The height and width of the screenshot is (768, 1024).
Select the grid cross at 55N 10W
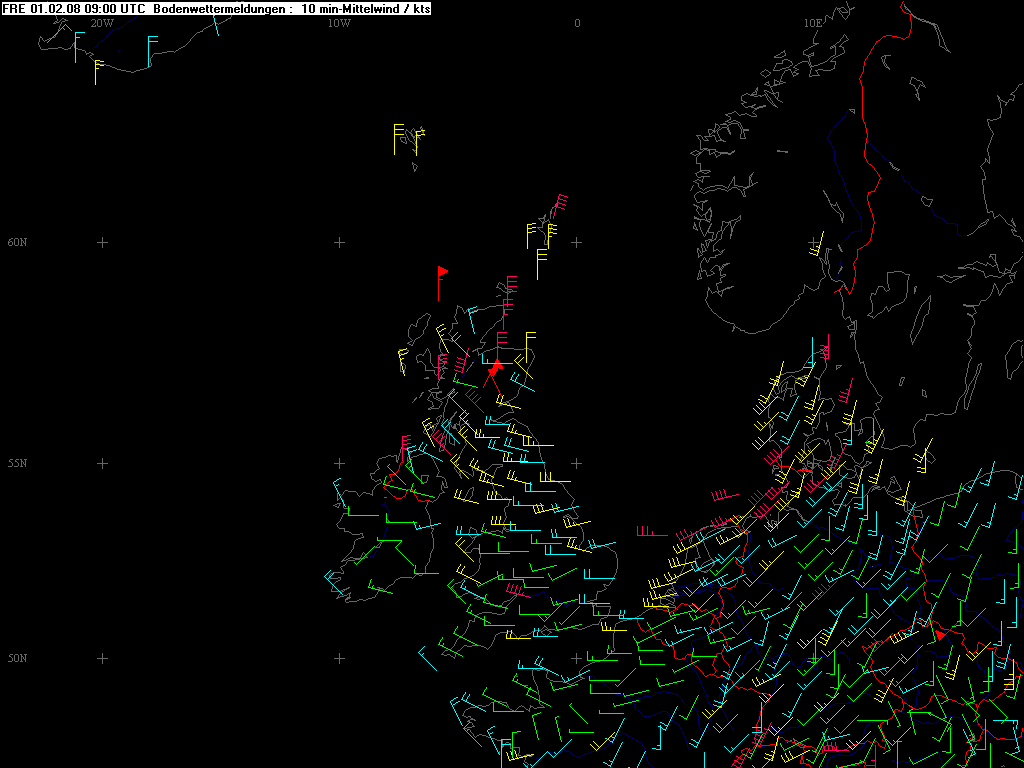pos(339,463)
